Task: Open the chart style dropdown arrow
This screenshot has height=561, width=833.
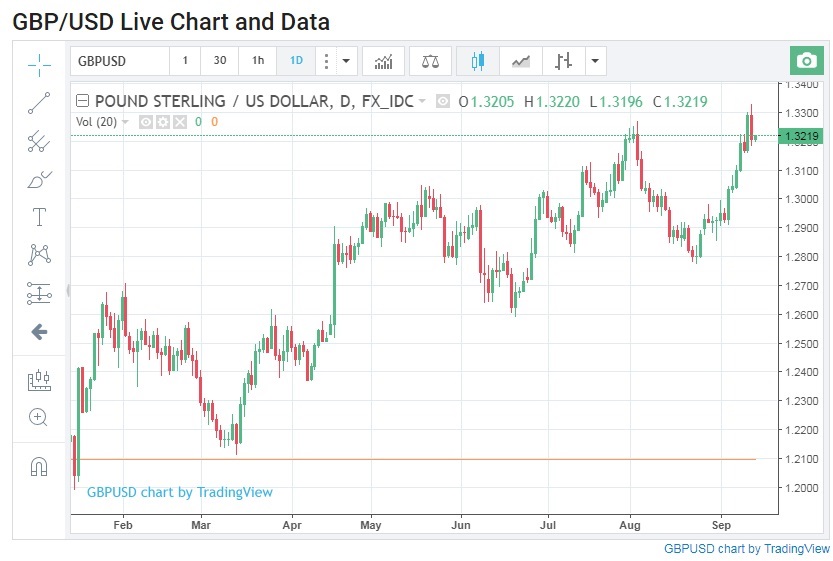Action: pyautogui.click(x=596, y=61)
